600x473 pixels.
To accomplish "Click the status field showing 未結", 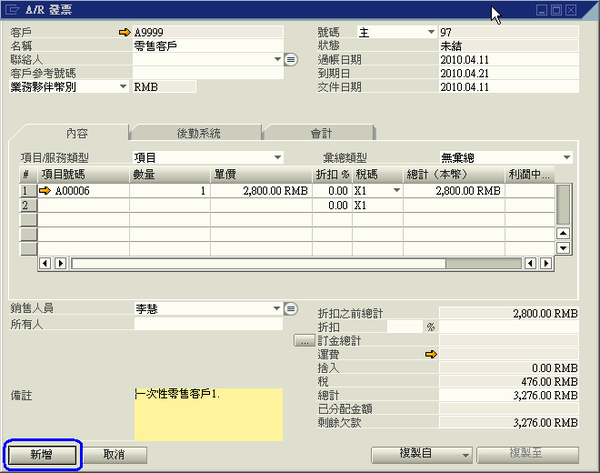I will [509, 46].
